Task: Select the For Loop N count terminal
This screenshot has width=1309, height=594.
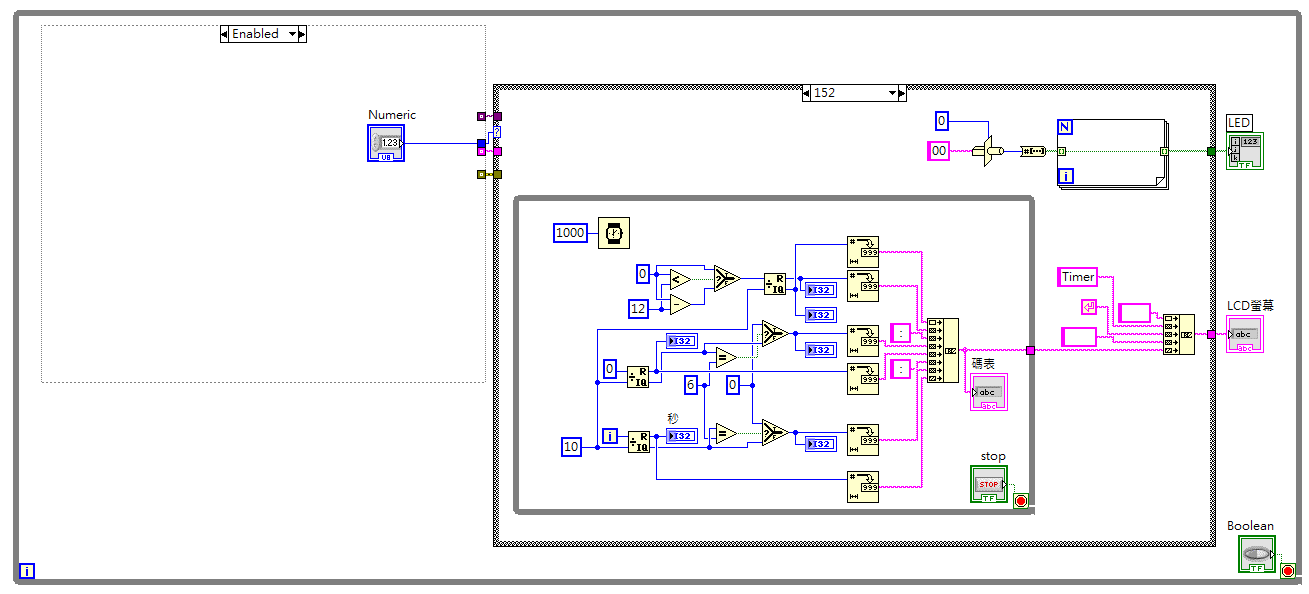Action: pos(1065,127)
